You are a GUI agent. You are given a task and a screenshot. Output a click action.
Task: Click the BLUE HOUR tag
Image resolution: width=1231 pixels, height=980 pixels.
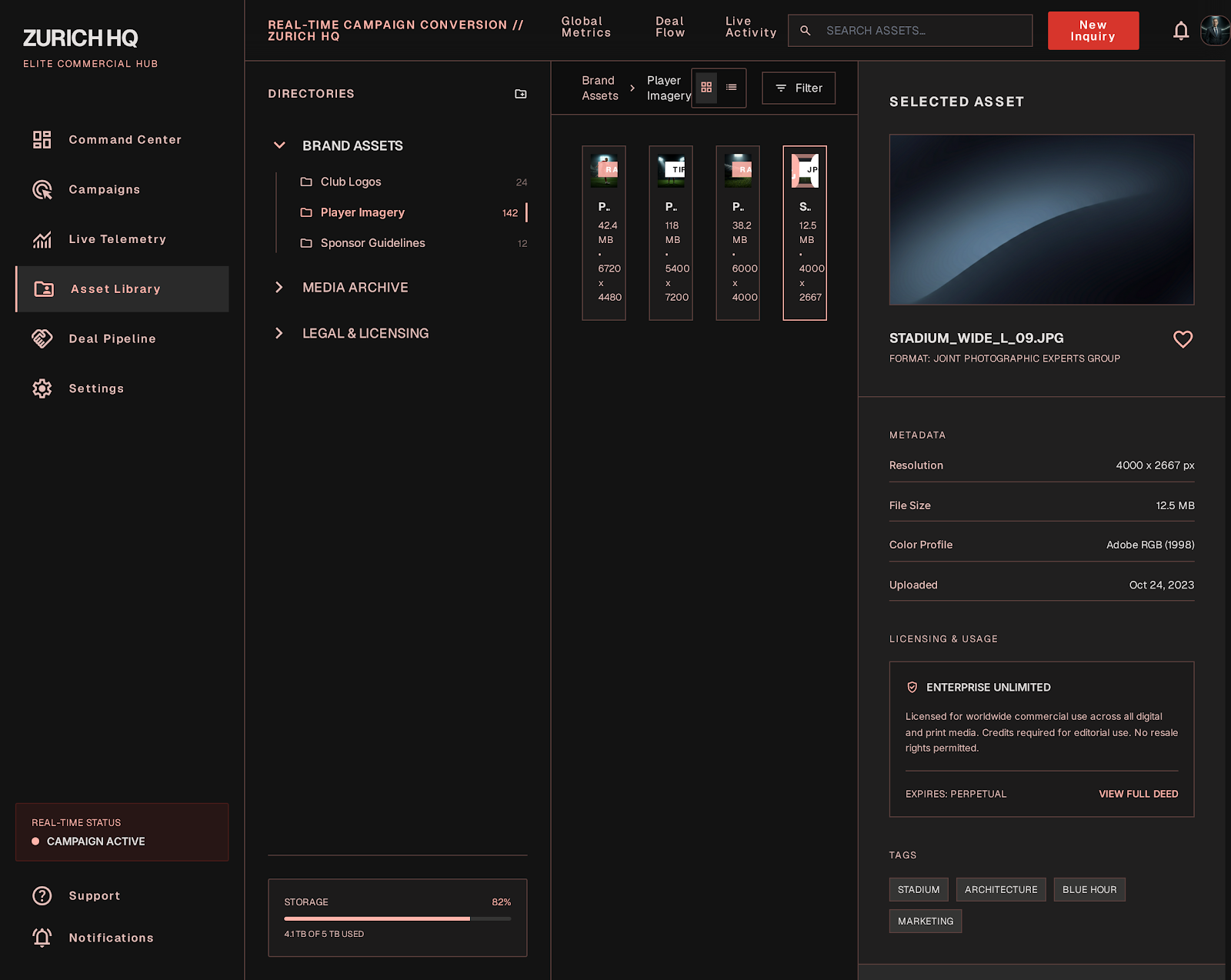pos(1089,889)
